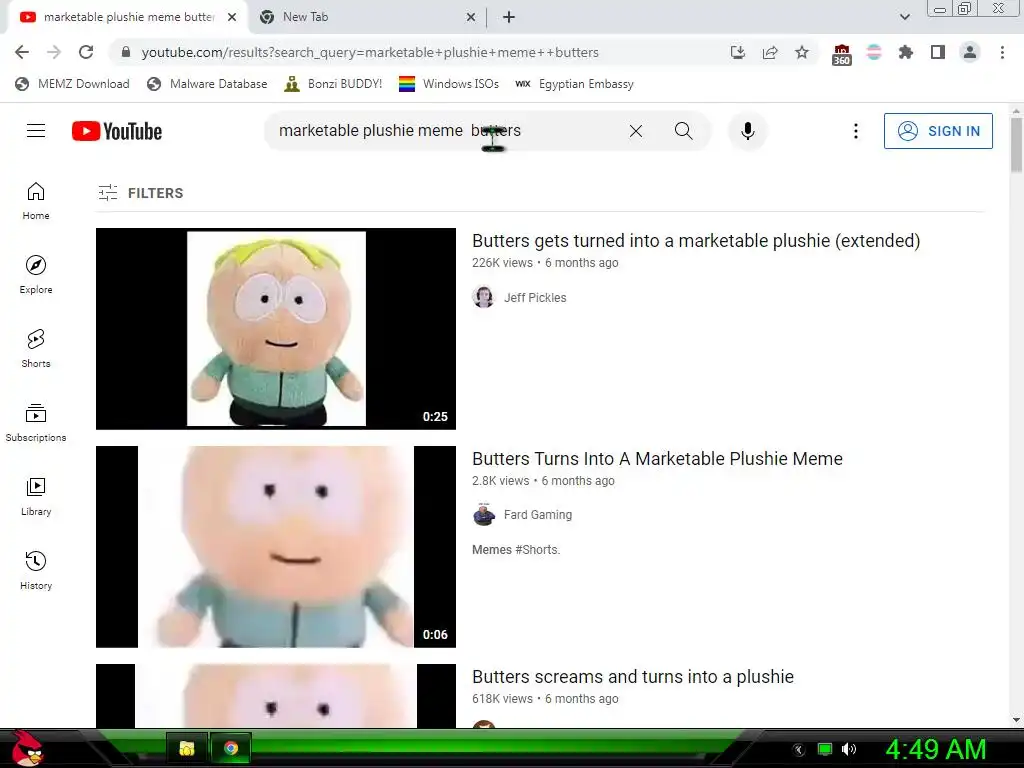
Task: Close the YouTube tab
Action: tap(232, 17)
